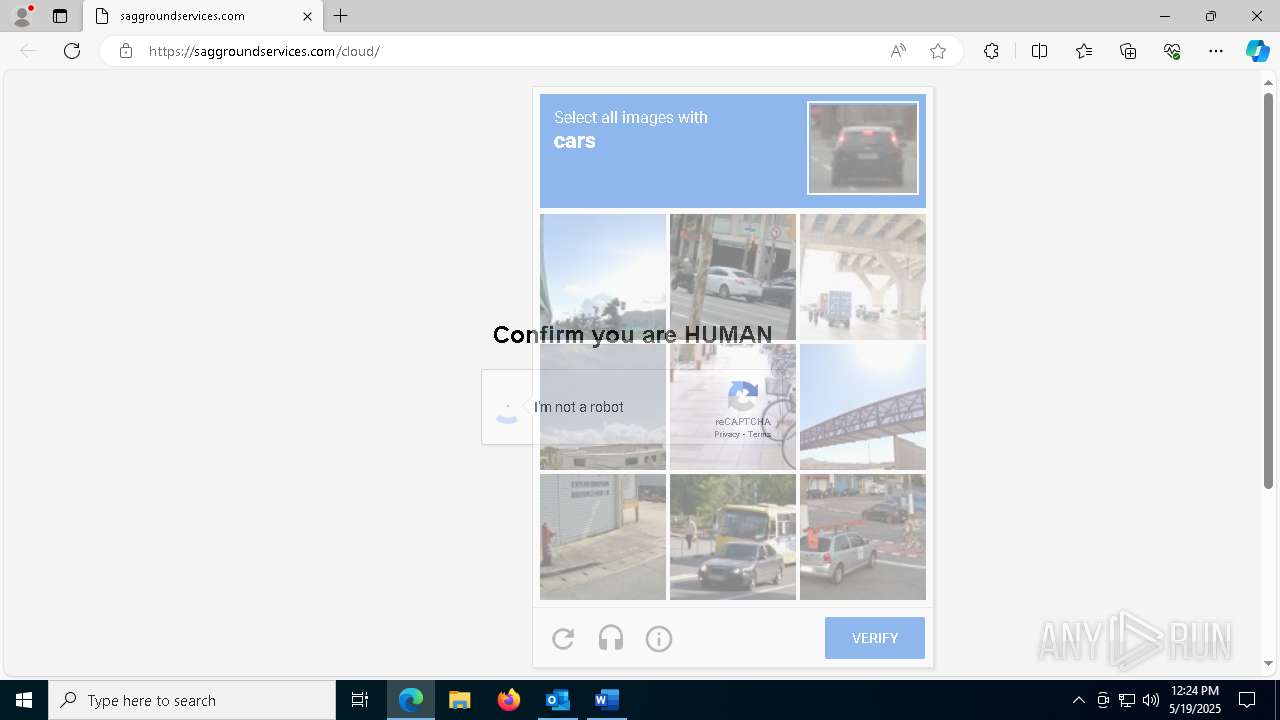The image size is (1280, 720).
Task: Open the Copilot sidebar
Action: tap(1257, 51)
